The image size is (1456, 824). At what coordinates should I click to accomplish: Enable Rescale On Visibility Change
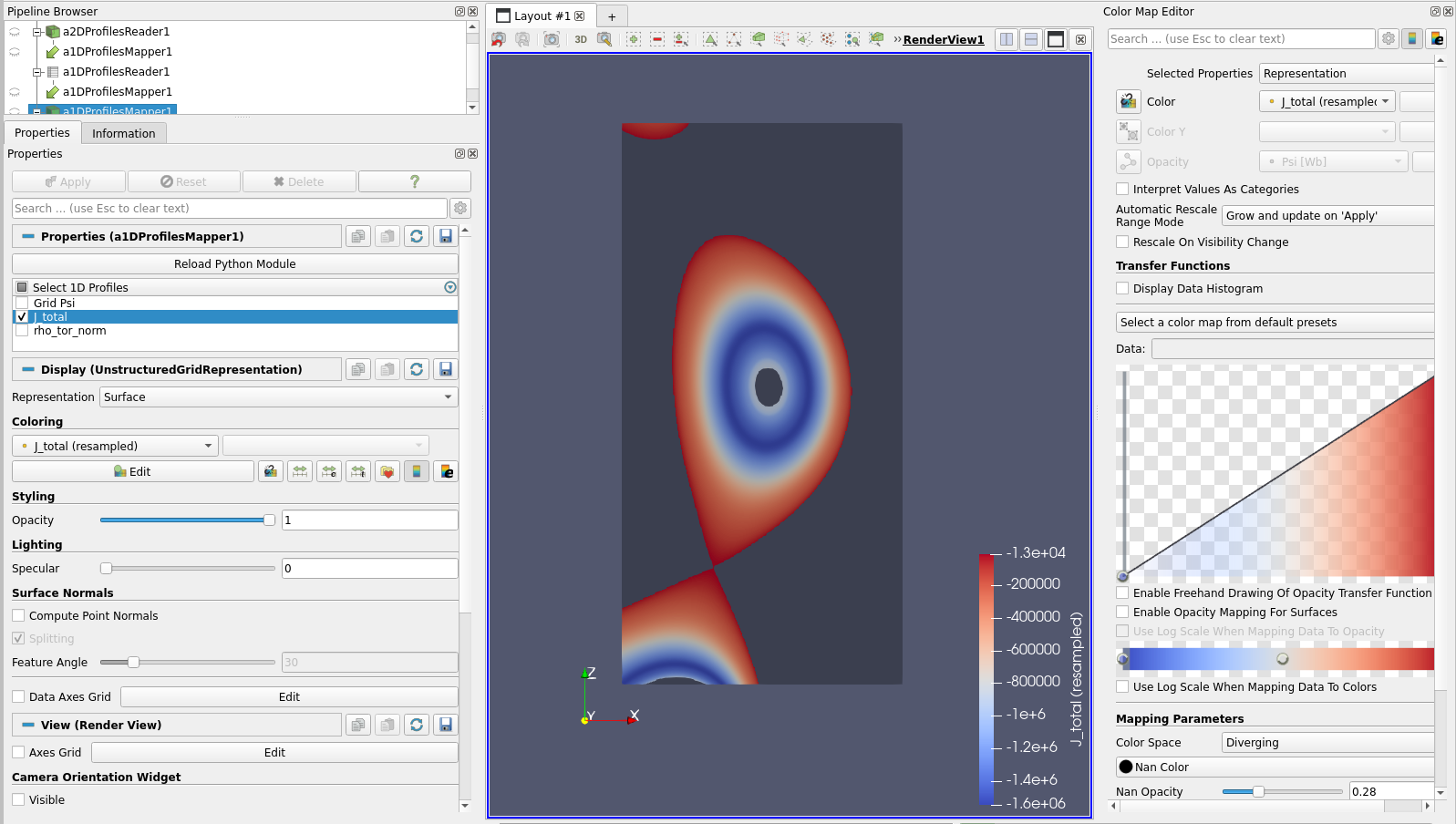click(x=1122, y=242)
